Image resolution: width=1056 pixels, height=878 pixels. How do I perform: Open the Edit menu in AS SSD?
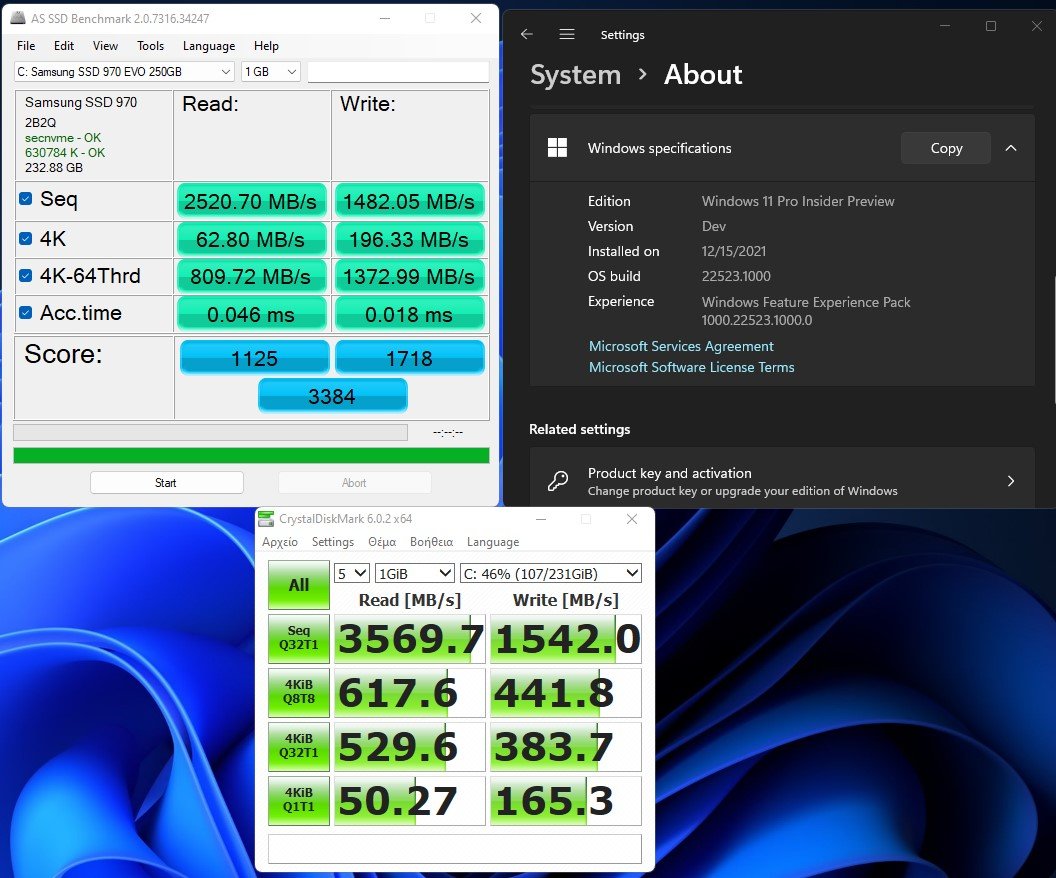[64, 46]
